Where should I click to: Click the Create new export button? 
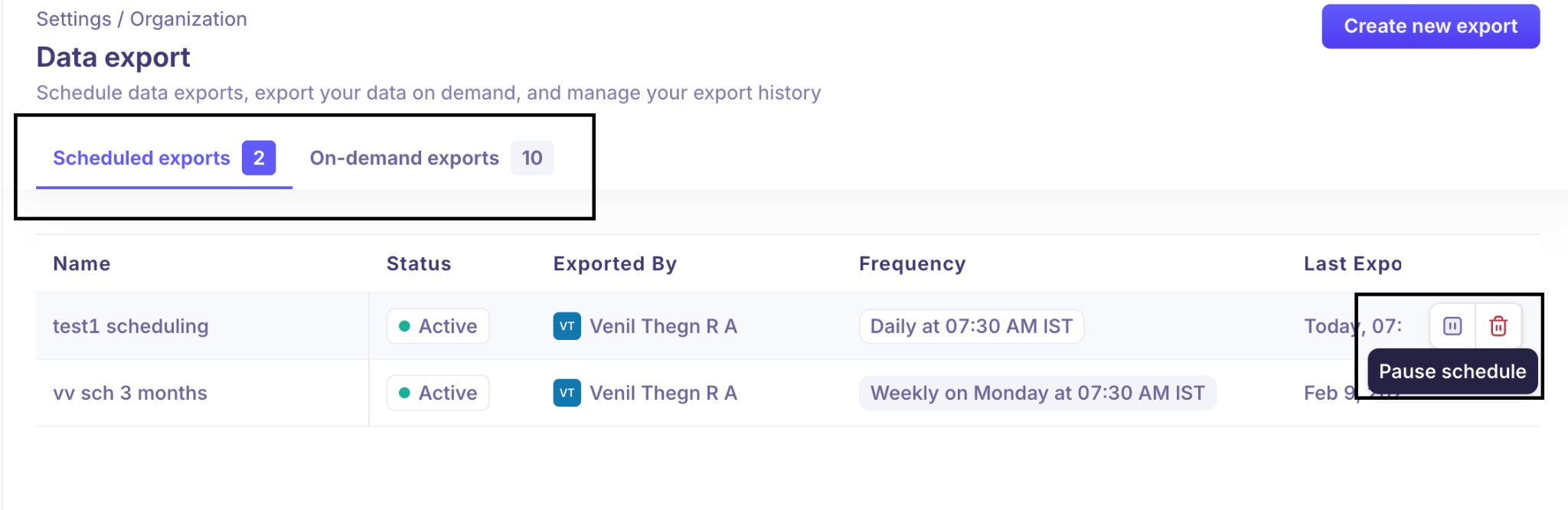pos(1430,26)
